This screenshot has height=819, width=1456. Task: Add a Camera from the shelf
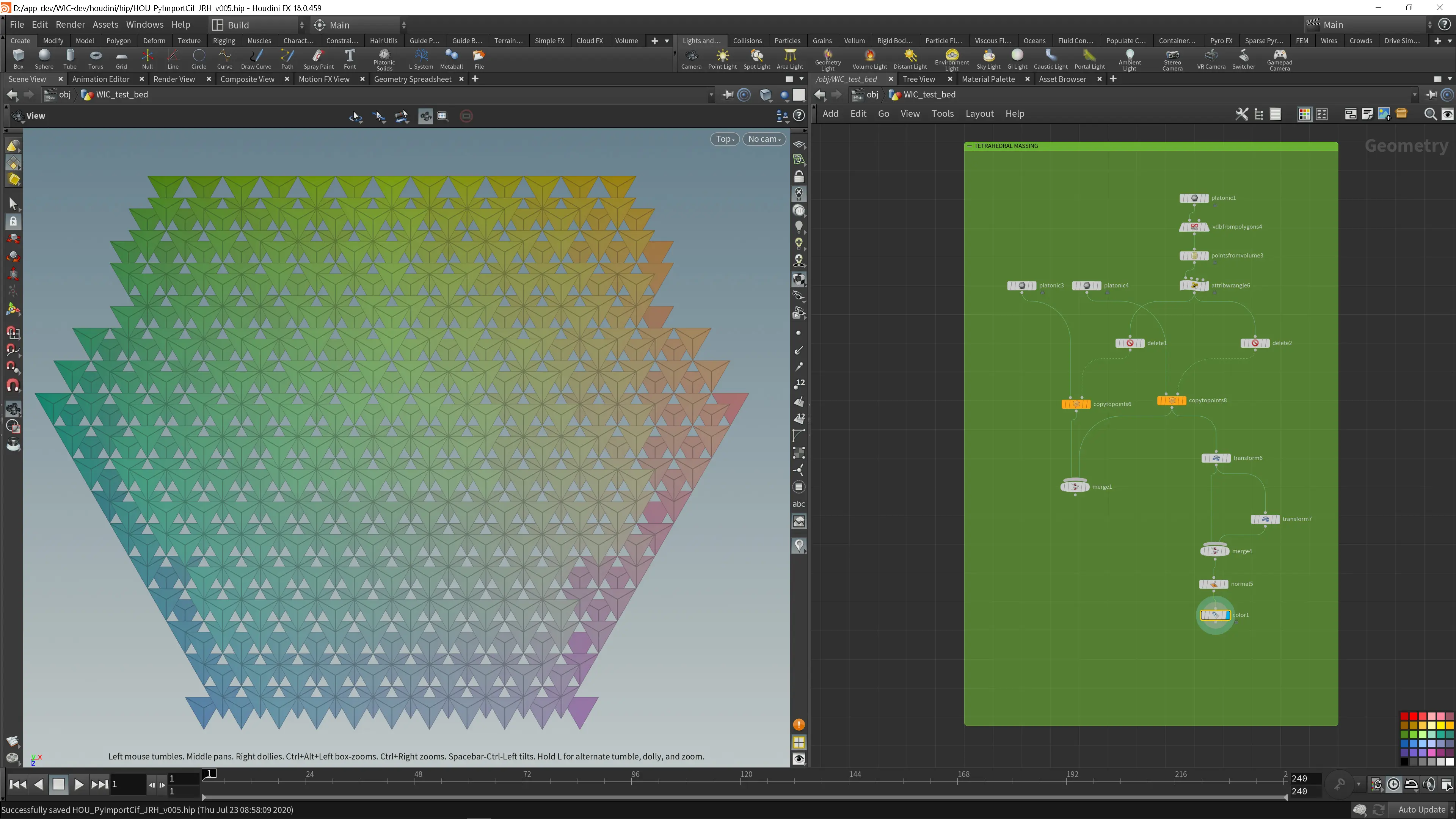691,59
